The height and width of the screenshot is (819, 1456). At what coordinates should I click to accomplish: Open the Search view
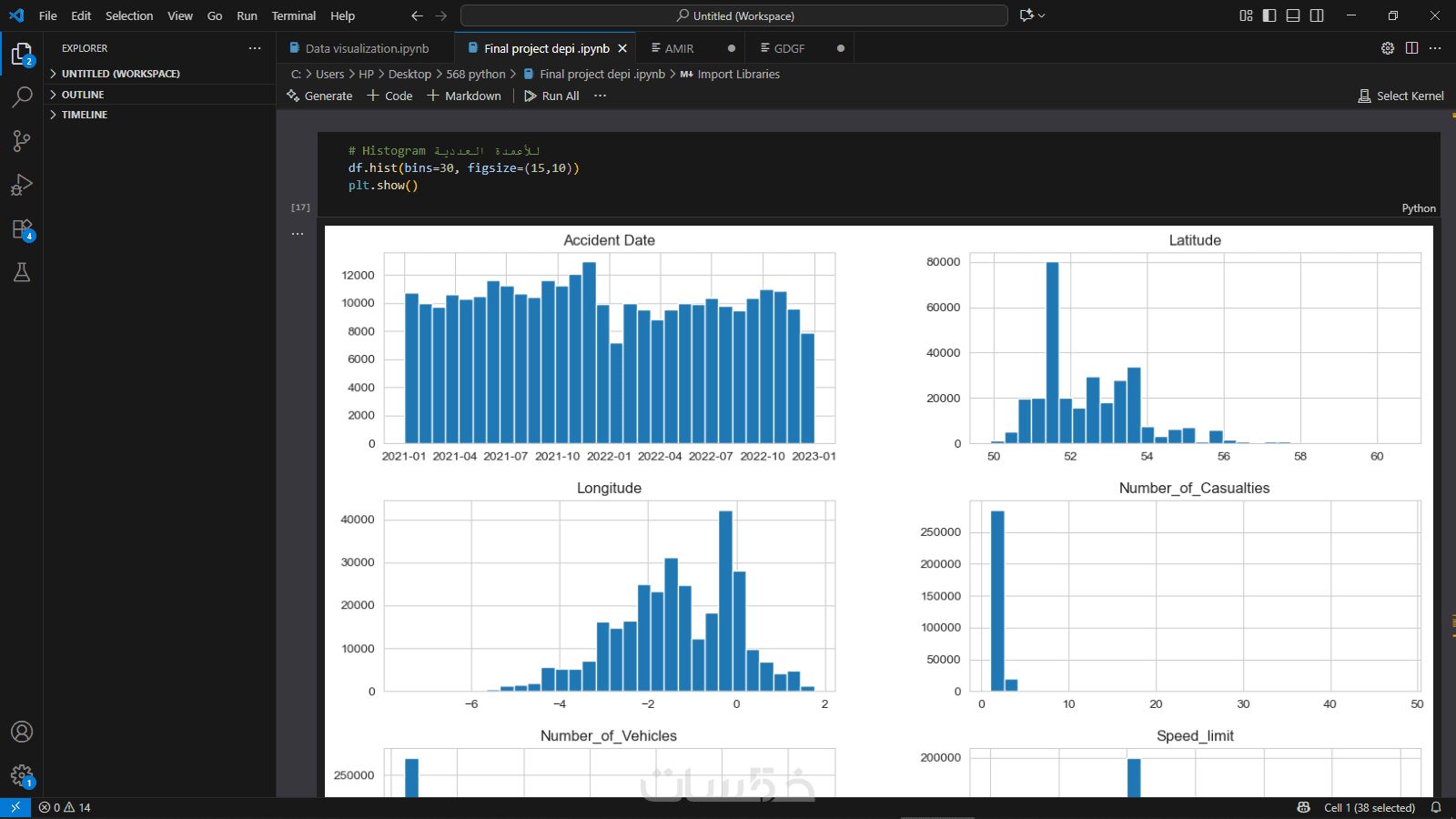pos(22,96)
